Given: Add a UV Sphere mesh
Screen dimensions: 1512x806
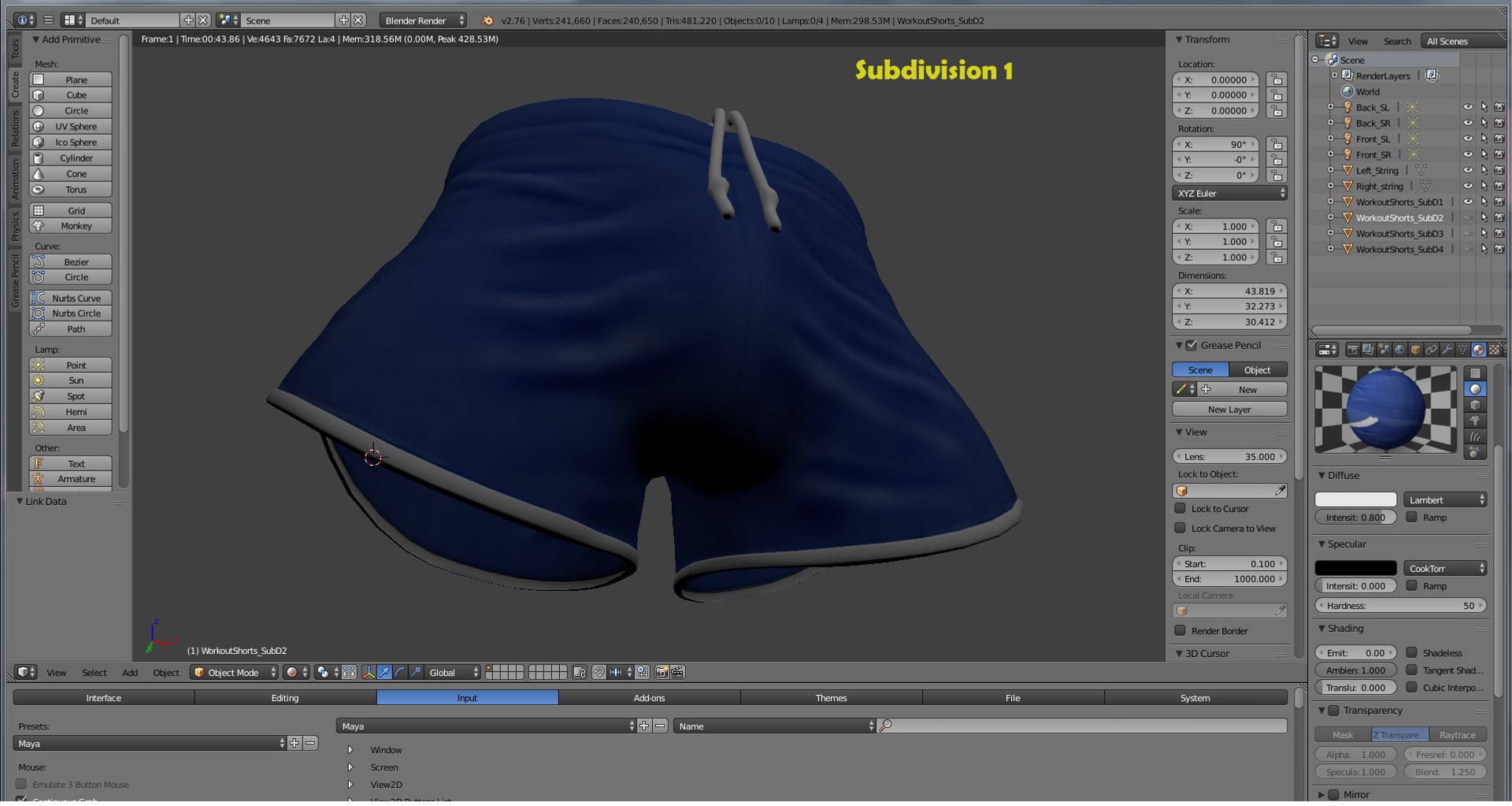Looking at the screenshot, I should click(71, 127).
